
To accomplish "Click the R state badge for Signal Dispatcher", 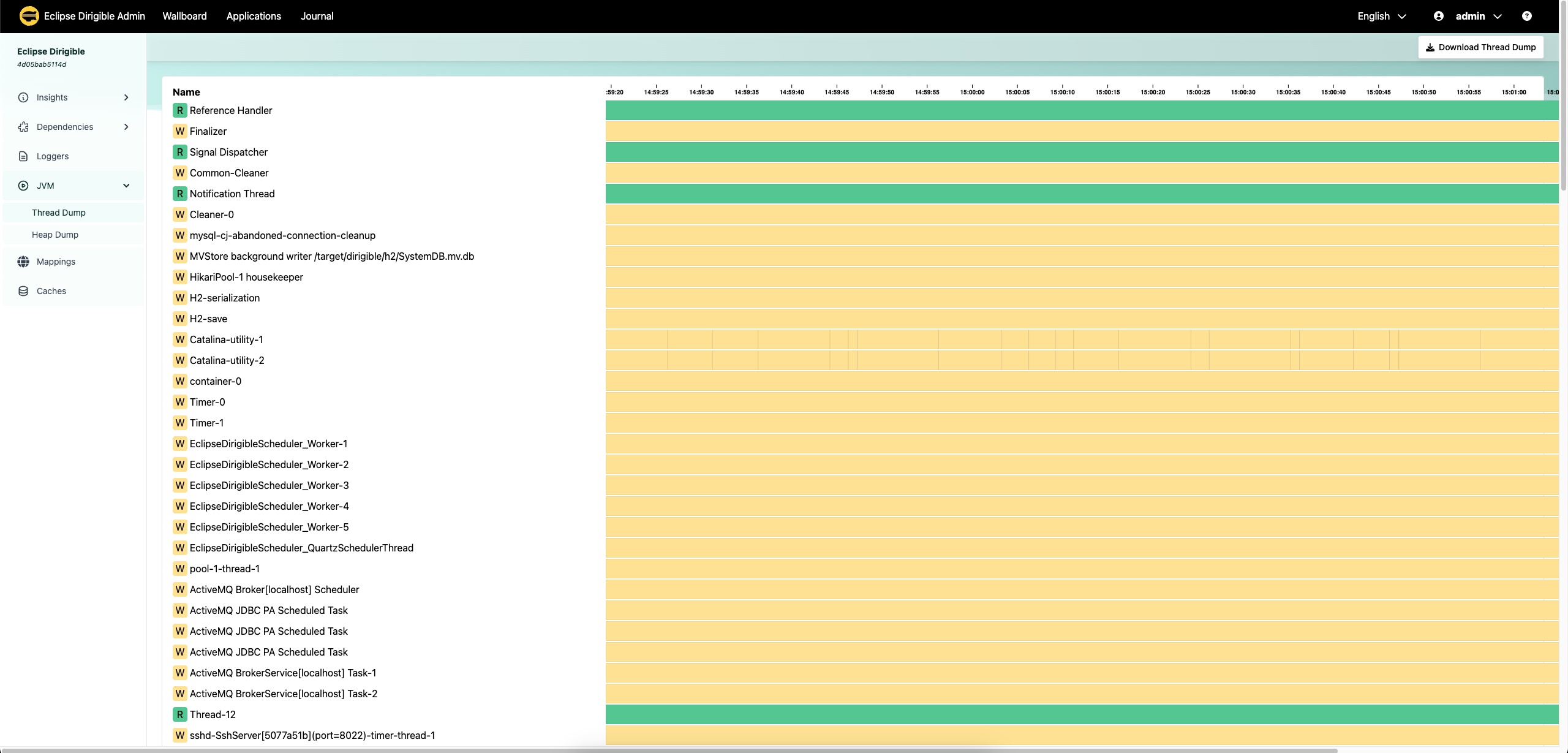I will click(x=179, y=152).
